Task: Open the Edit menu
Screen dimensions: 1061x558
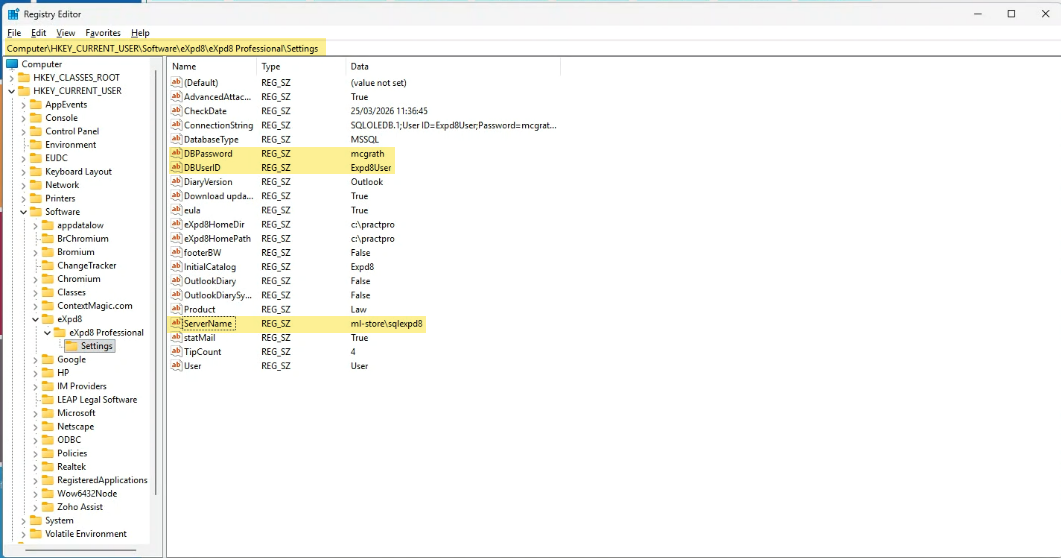Action: [38, 33]
